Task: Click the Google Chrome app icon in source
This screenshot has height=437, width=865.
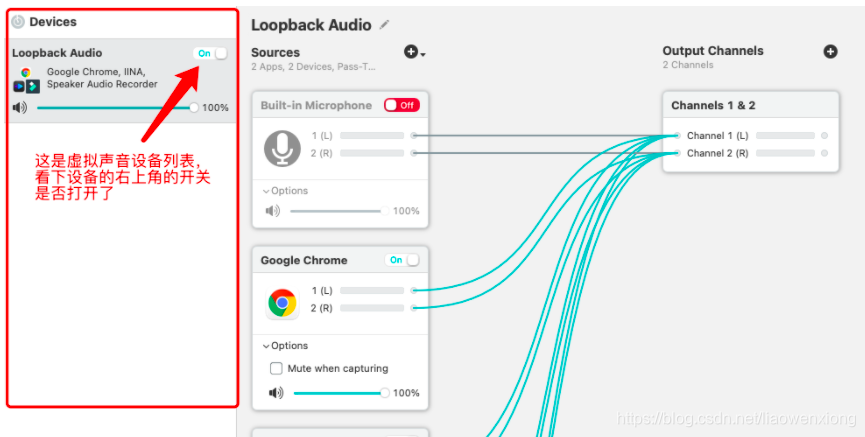Action: click(x=282, y=303)
